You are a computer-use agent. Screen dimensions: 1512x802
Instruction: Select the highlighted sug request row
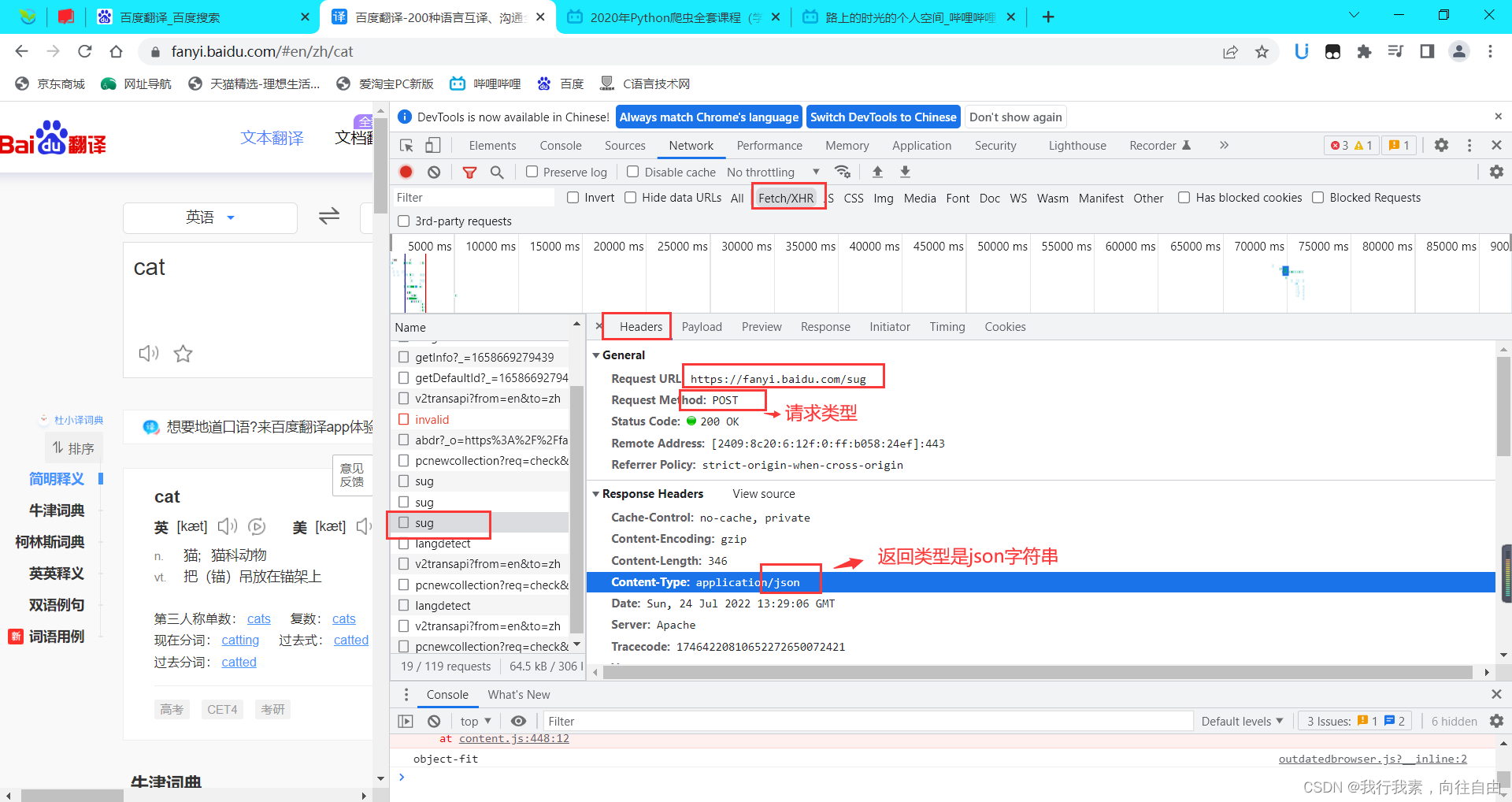pos(480,523)
